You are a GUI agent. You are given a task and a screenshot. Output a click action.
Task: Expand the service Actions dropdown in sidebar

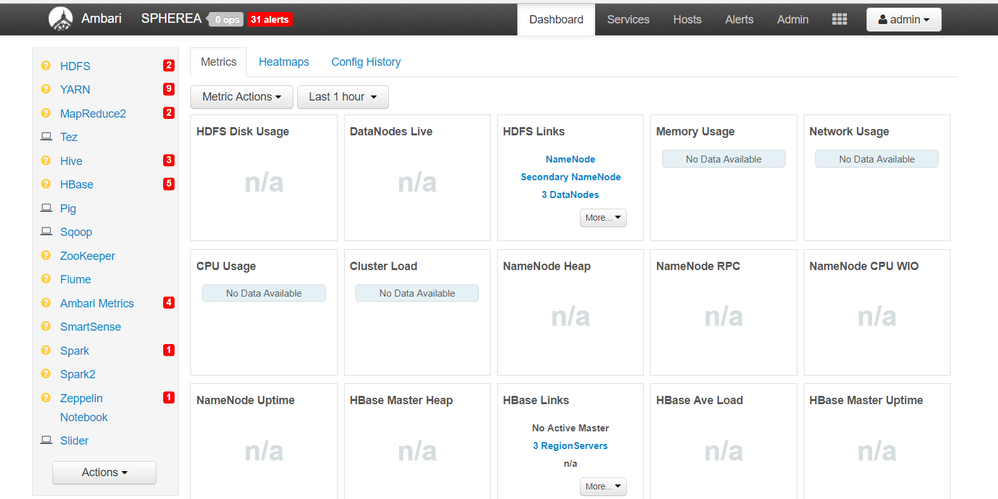pos(104,472)
